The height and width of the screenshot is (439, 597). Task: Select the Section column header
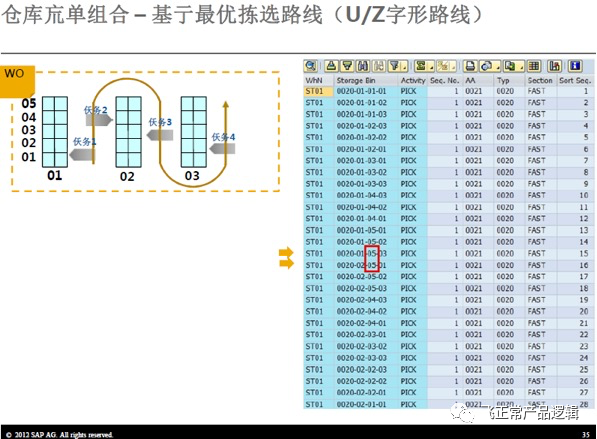click(x=540, y=80)
